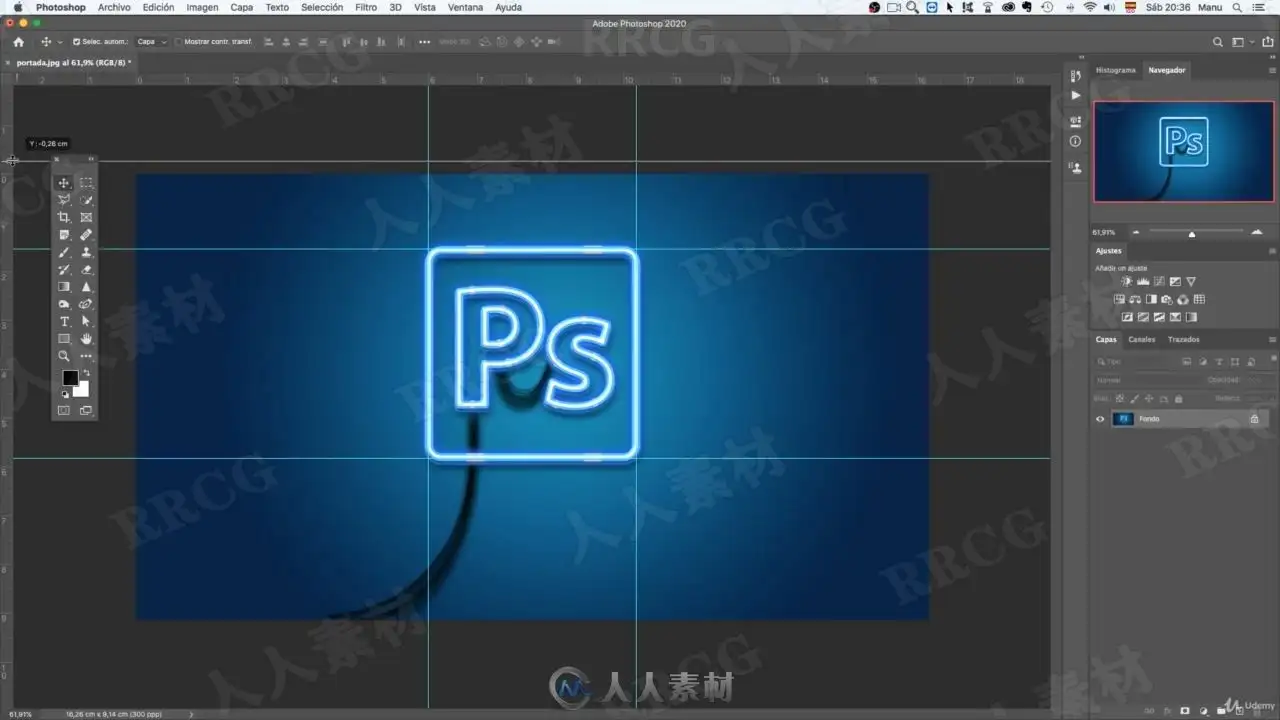This screenshot has height=720, width=1280.
Task: Select the Eyedropper tool
Action: 64,235
